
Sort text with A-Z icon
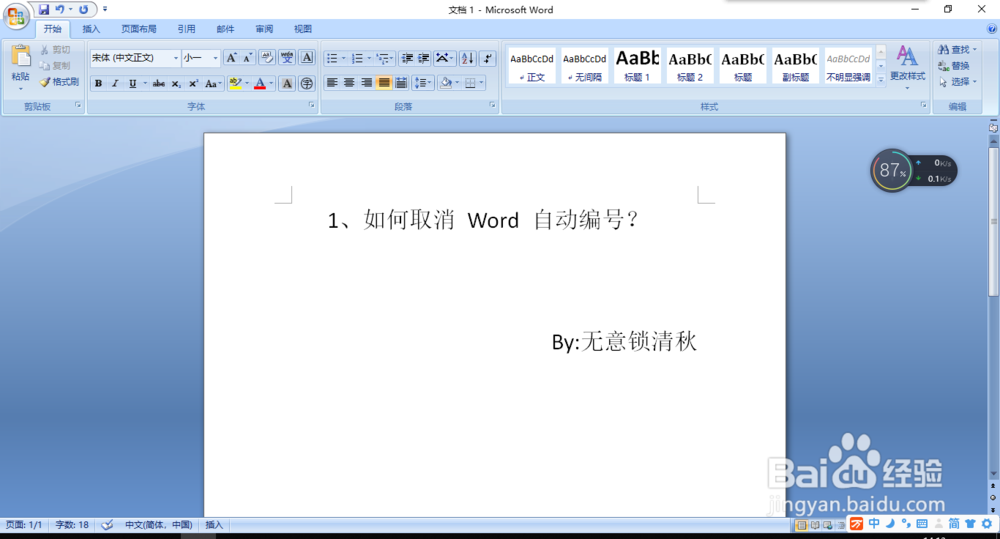point(467,59)
